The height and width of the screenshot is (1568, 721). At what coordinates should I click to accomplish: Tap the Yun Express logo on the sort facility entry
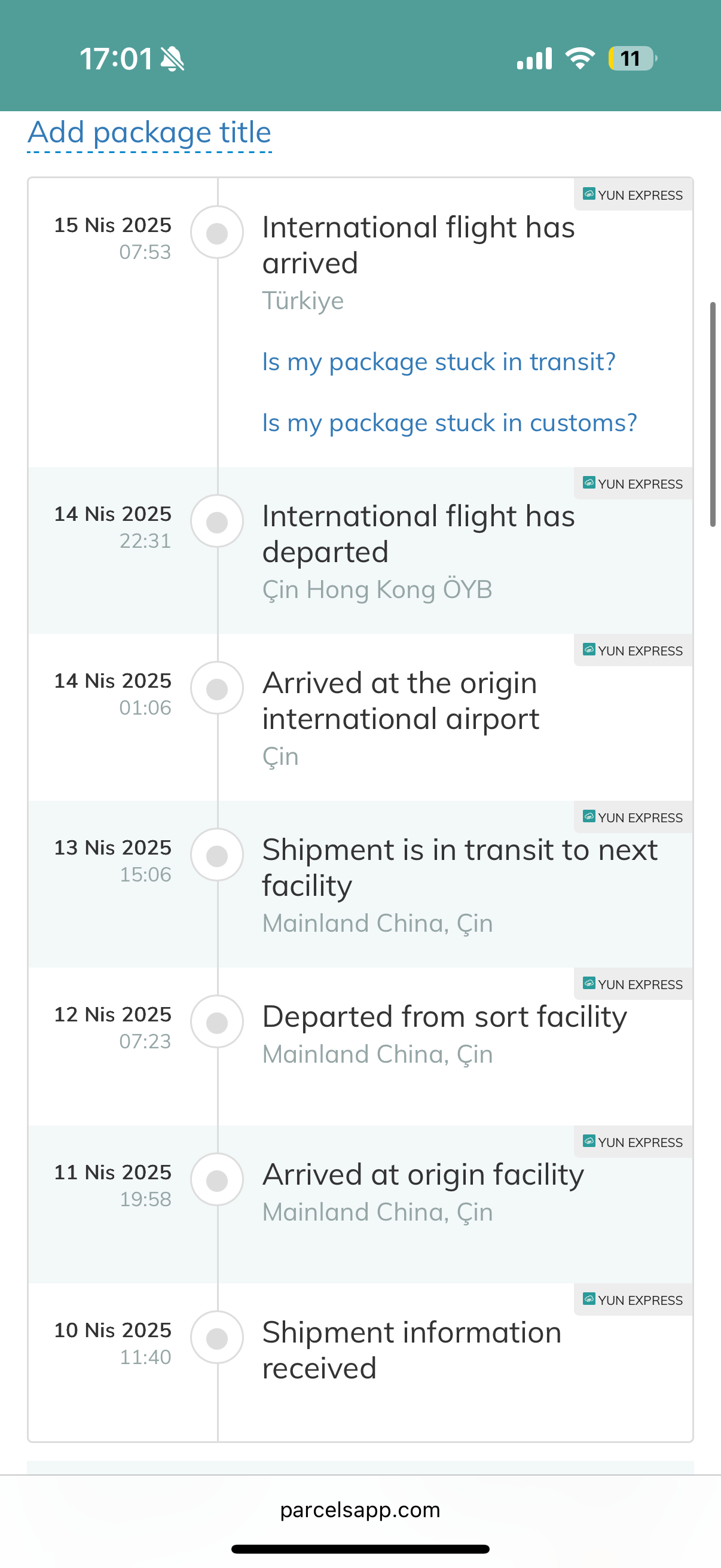click(588, 984)
